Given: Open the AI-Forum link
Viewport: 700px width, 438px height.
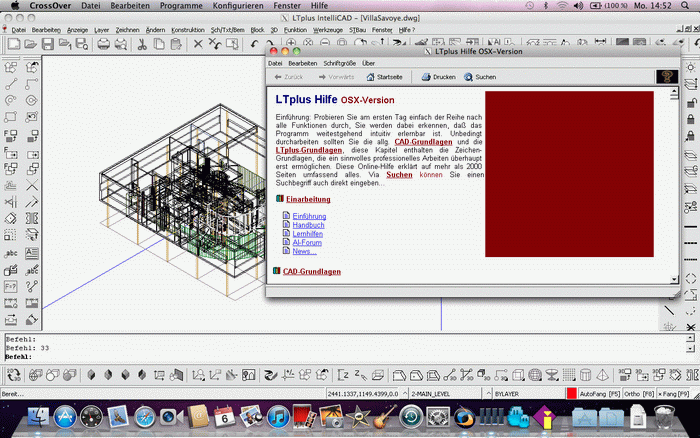Looking at the screenshot, I should point(307,242).
